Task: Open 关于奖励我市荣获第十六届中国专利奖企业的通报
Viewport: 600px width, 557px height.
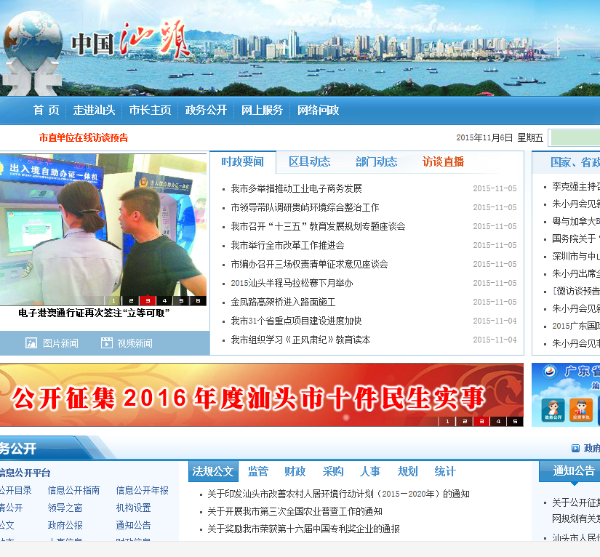Action: (x=303, y=529)
